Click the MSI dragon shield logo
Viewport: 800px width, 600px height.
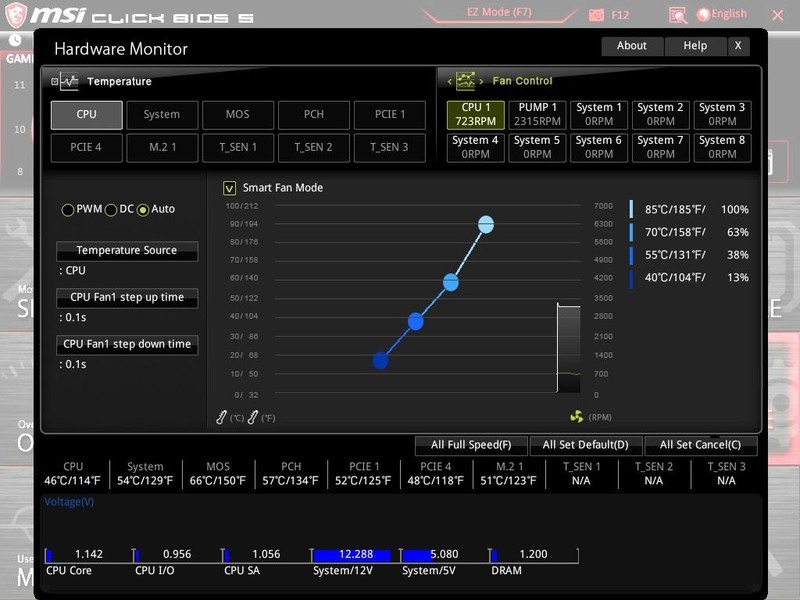(x=15, y=15)
